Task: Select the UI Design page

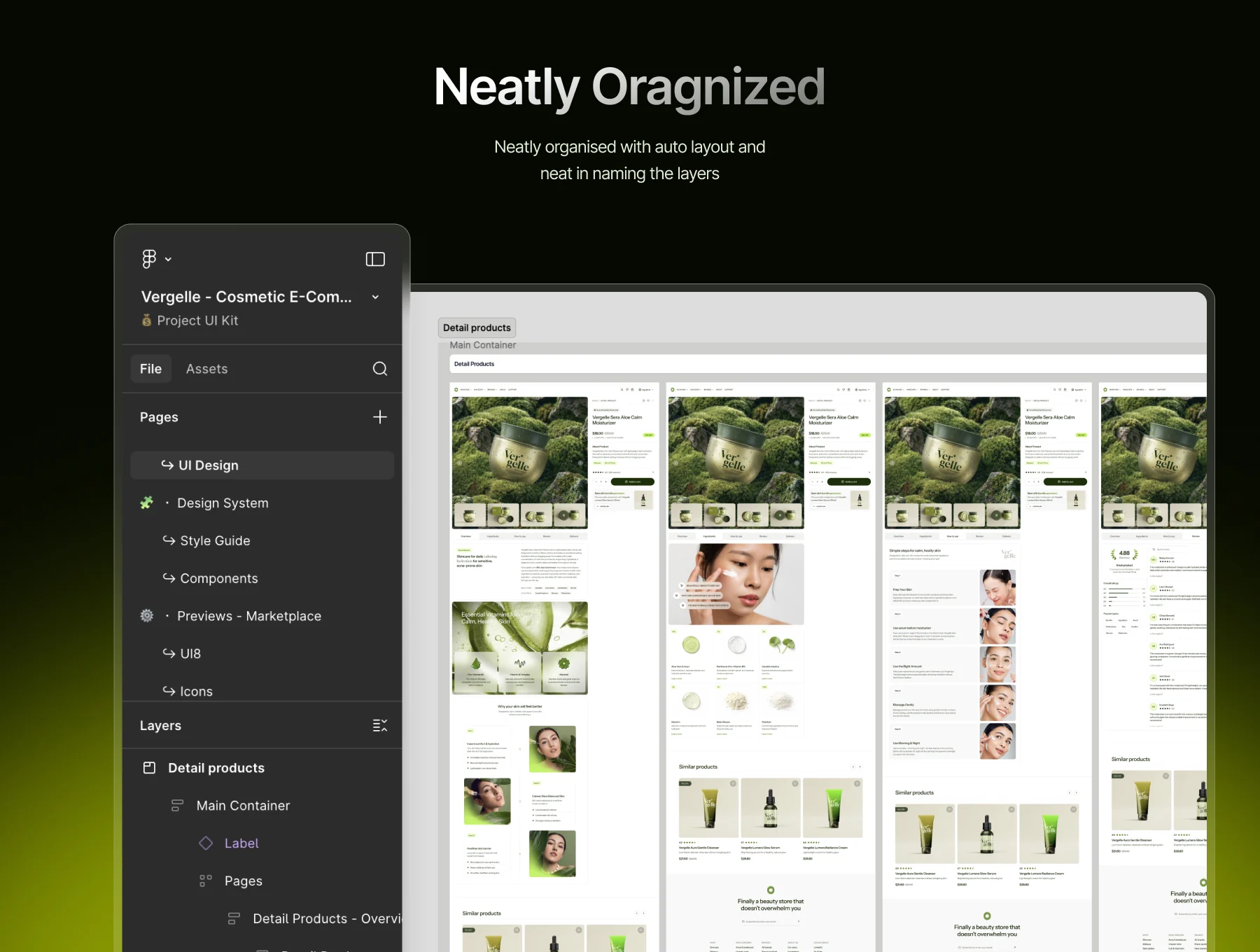Action: [262, 465]
